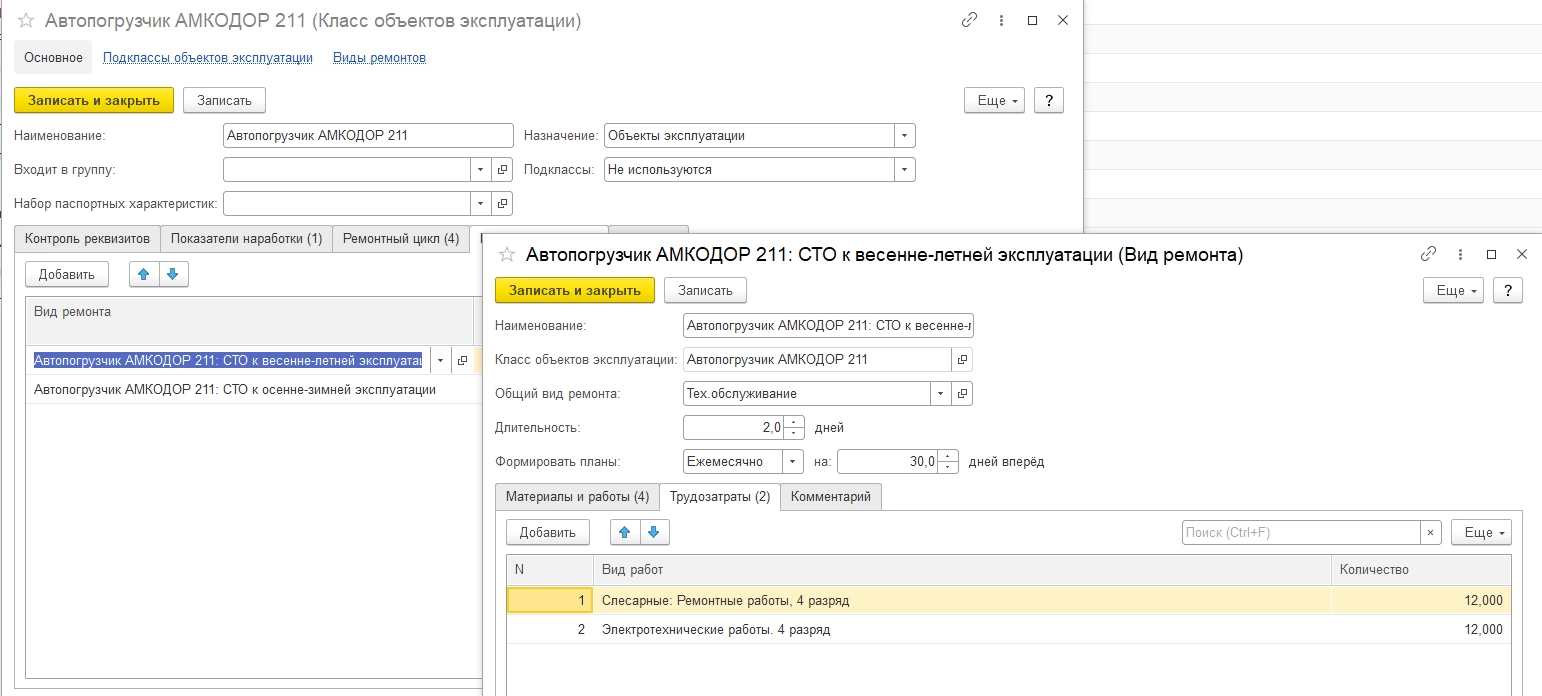Adjust дней вперёд spinner arrows

pyautogui.click(x=948, y=462)
